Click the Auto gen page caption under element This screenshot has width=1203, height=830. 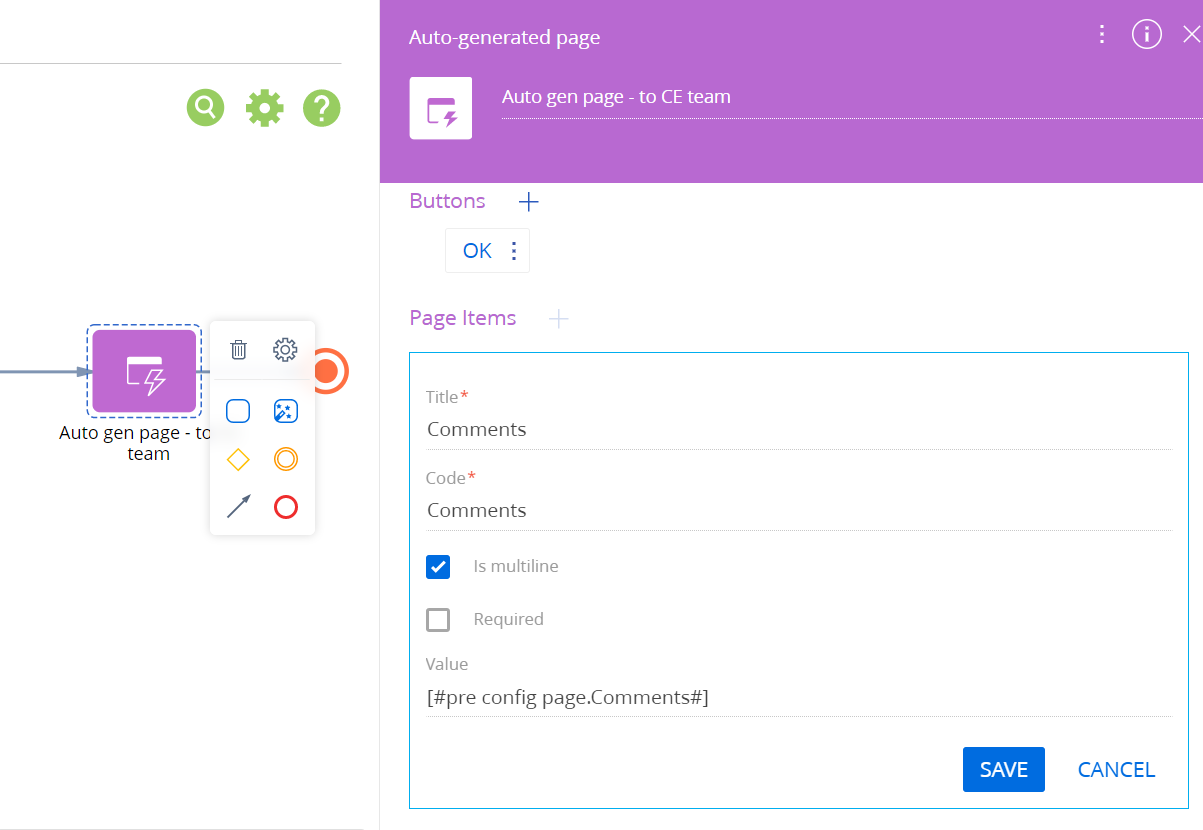click(x=137, y=443)
